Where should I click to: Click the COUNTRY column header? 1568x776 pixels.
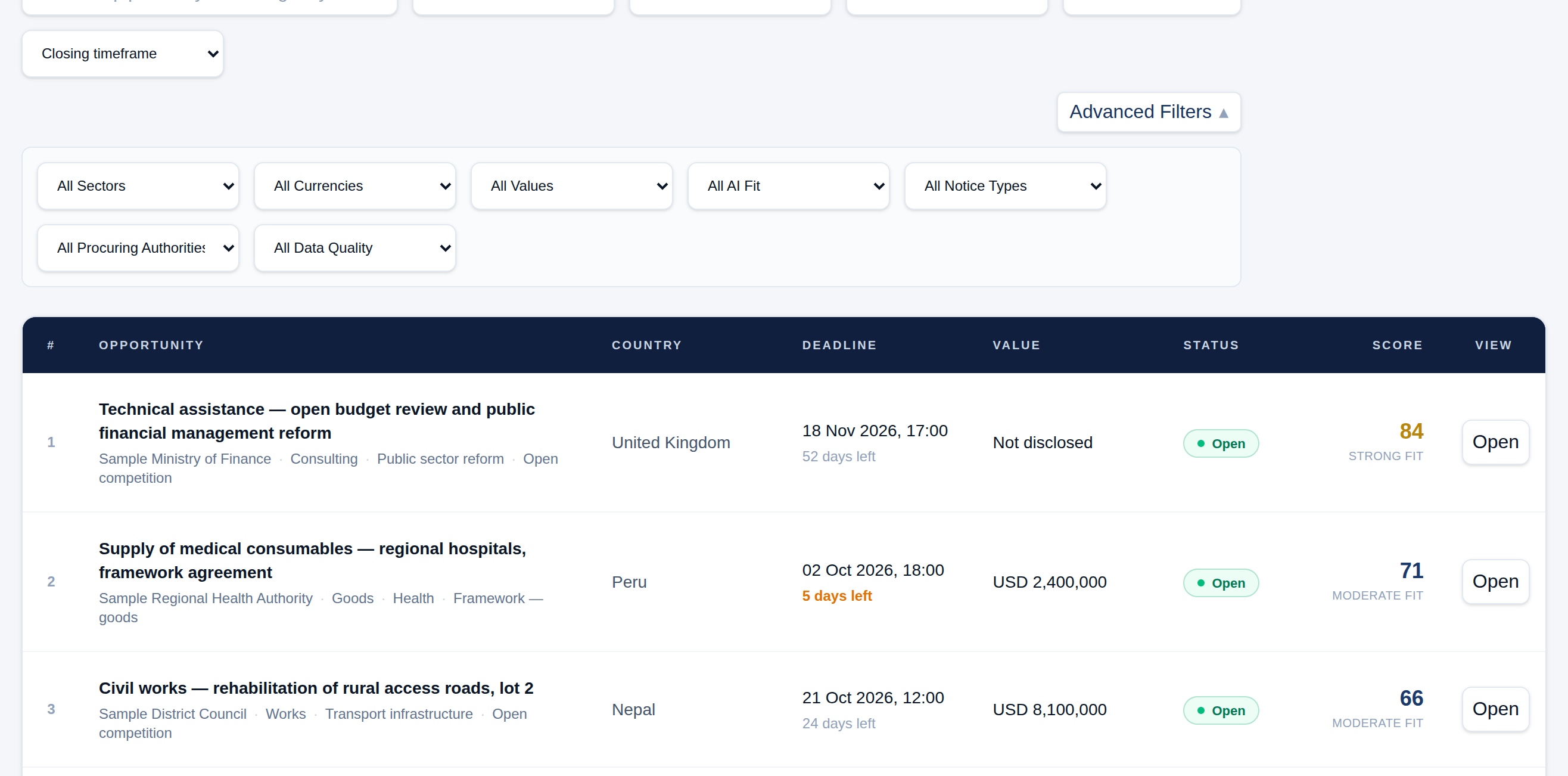[646, 345]
